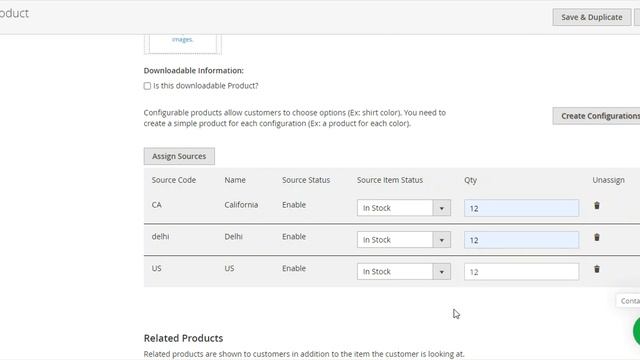This screenshot has height=360, width=640.
Task: Click Save & Duplicate button
Action: pos(591,17)
